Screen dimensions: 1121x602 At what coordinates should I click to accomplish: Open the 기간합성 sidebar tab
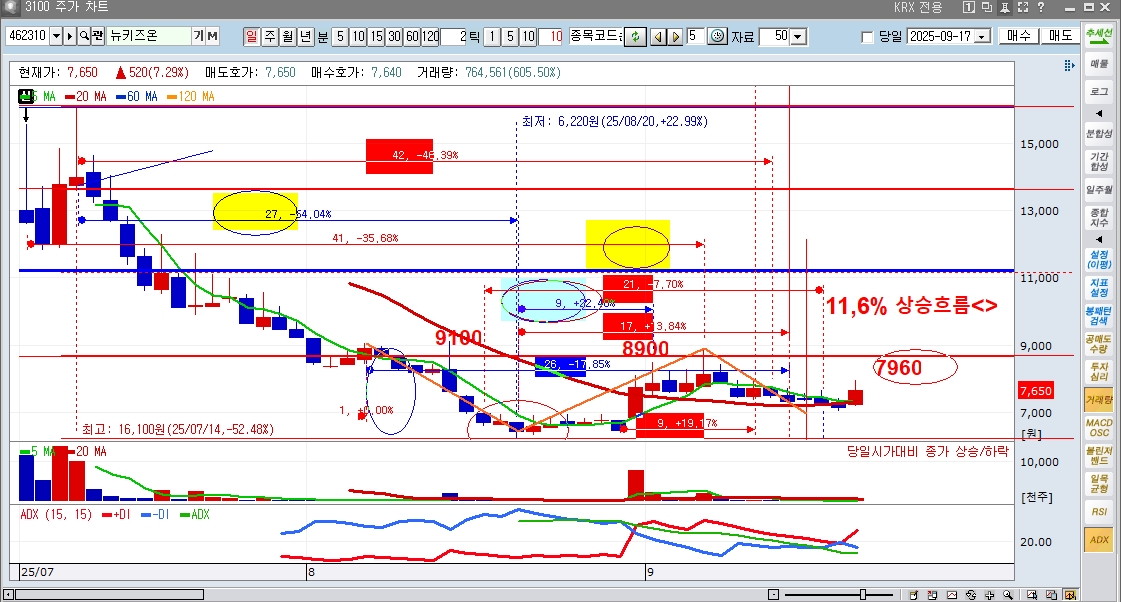tap(1099, 162)
